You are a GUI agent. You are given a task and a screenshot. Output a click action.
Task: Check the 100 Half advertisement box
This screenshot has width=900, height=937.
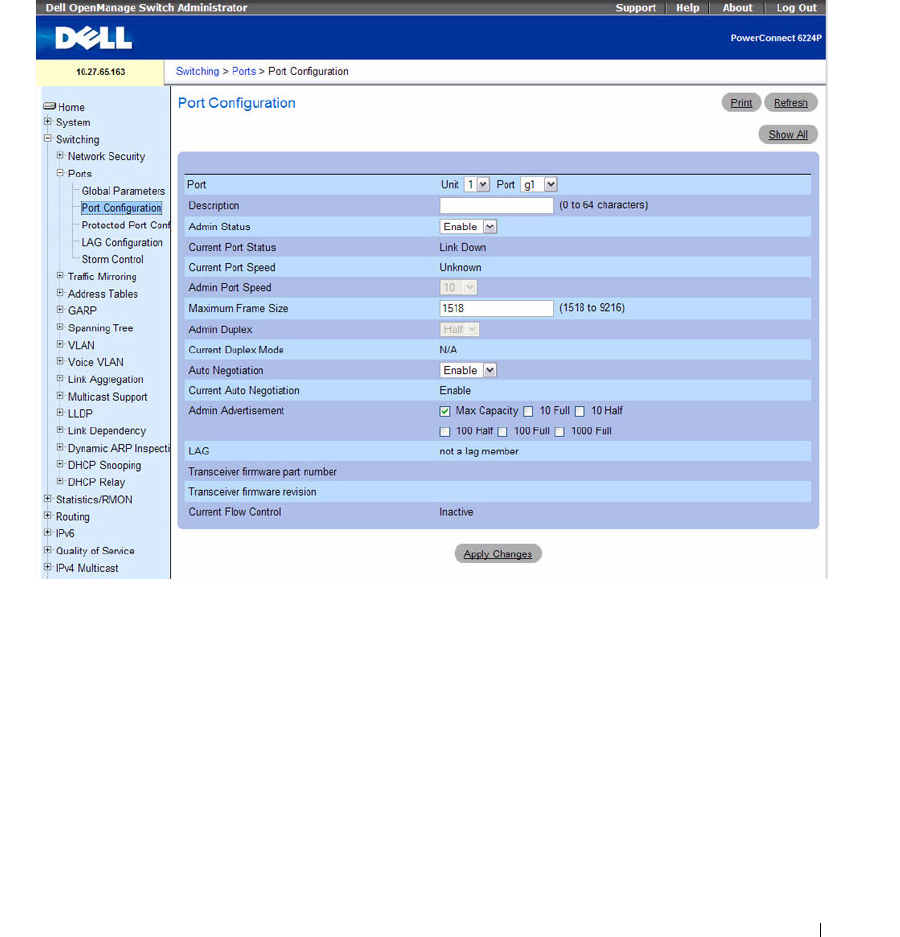pos(445,431)
